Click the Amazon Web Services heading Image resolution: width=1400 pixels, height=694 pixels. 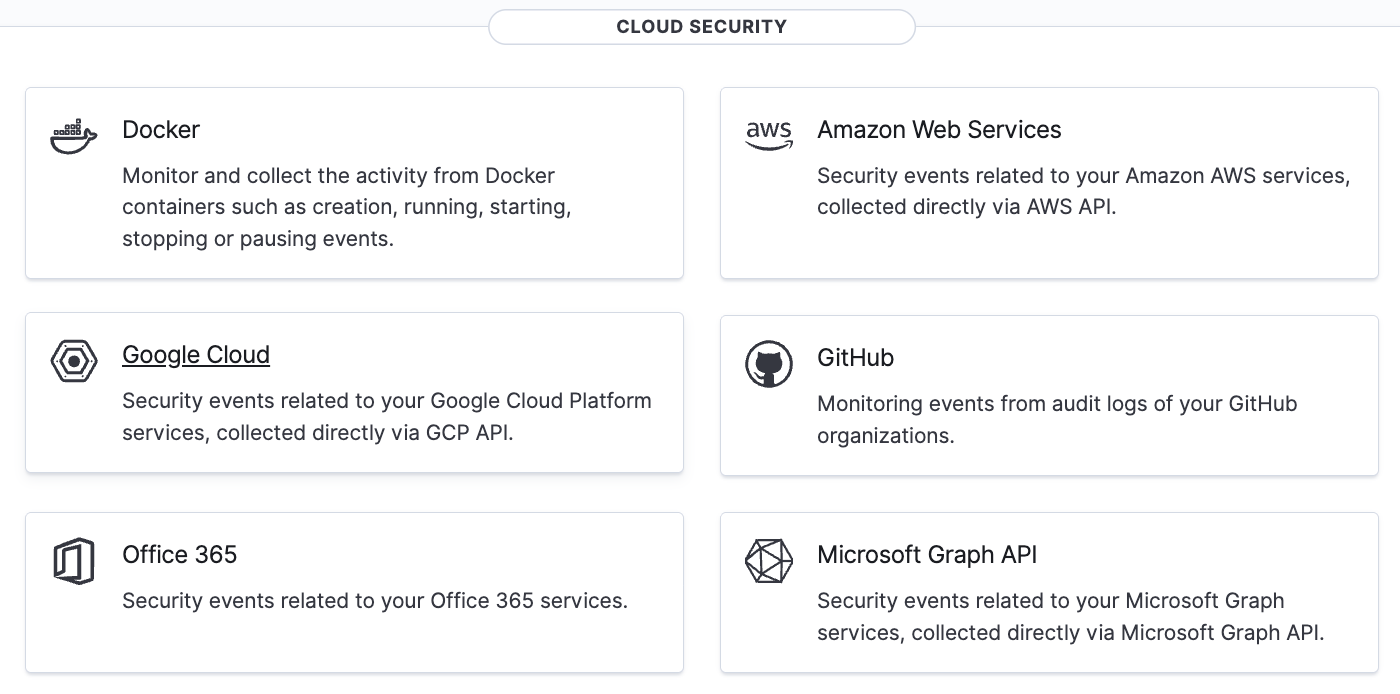(939, 130)
